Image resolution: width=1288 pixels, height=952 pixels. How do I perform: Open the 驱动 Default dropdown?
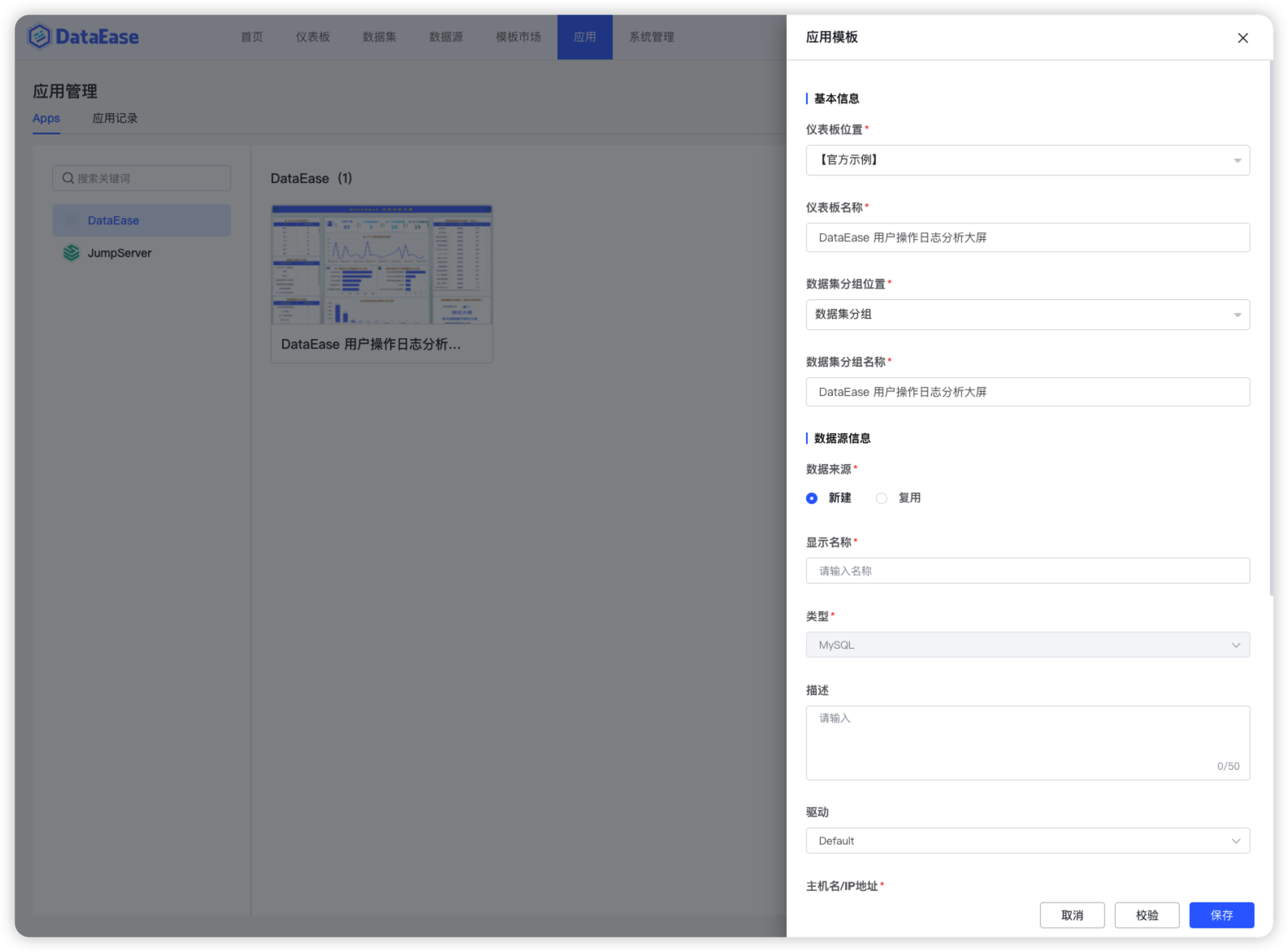point(1027,841)
